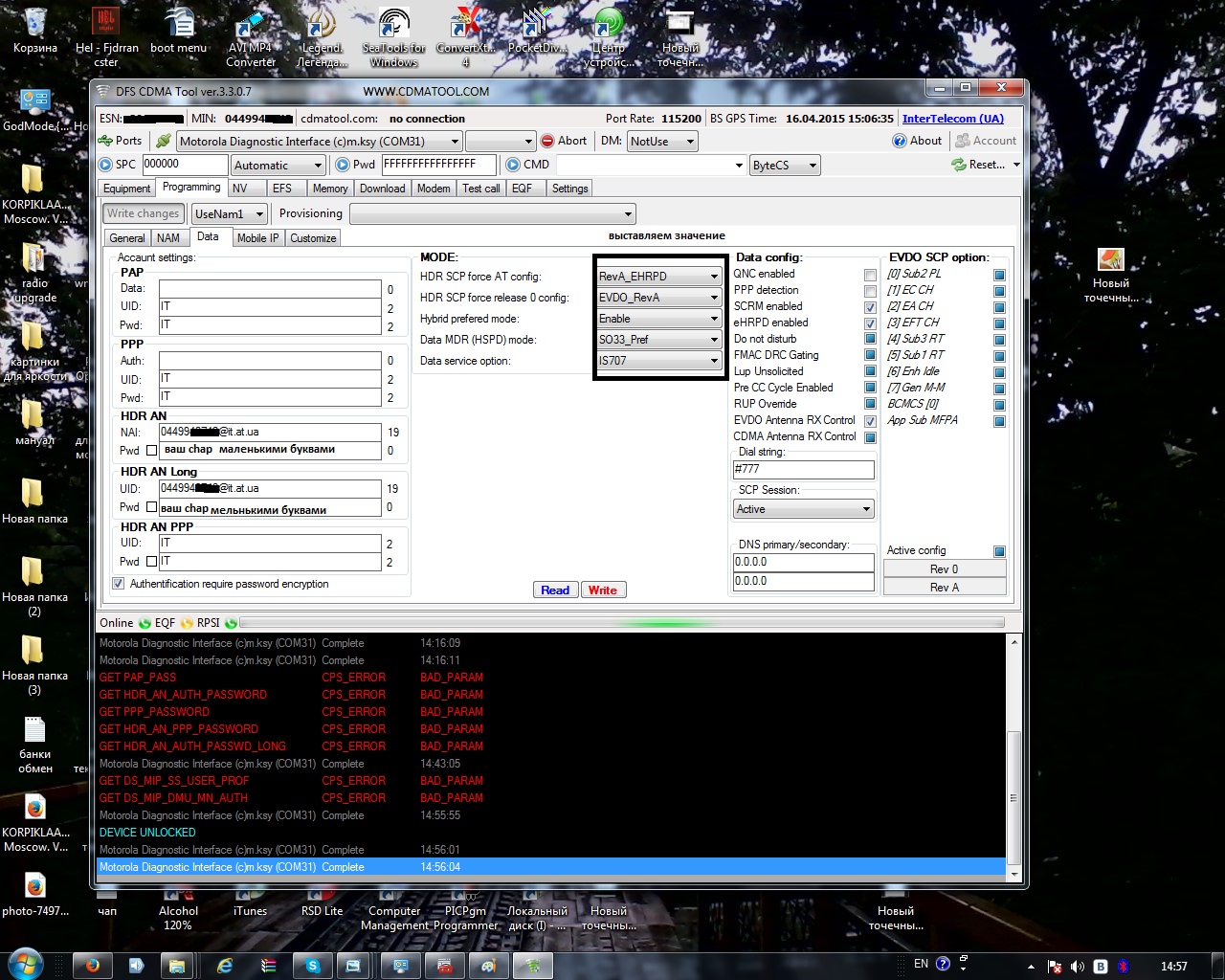This screenshot has height=980, width=1225.
Task: Open HDR SCP force release 0 config dropdown
Action: click(x=658, y=298)
